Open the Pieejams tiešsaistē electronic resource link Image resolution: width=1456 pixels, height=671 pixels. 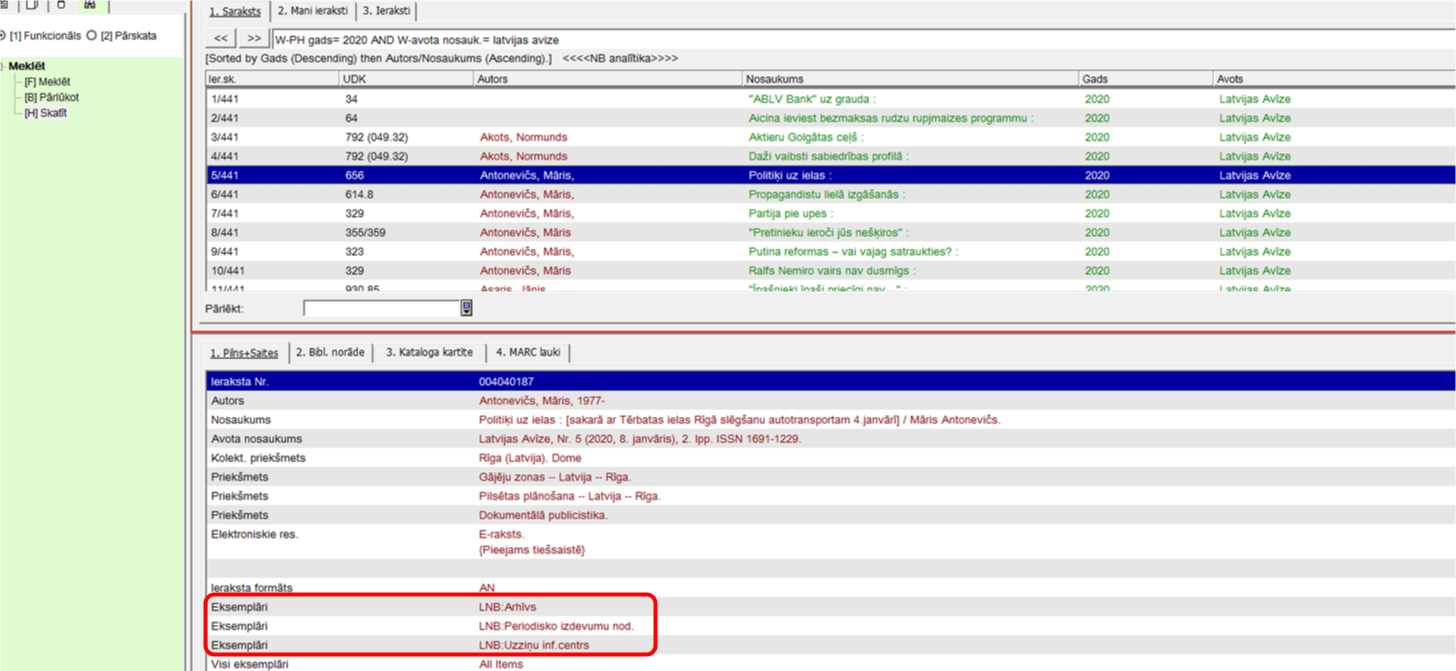532,550
